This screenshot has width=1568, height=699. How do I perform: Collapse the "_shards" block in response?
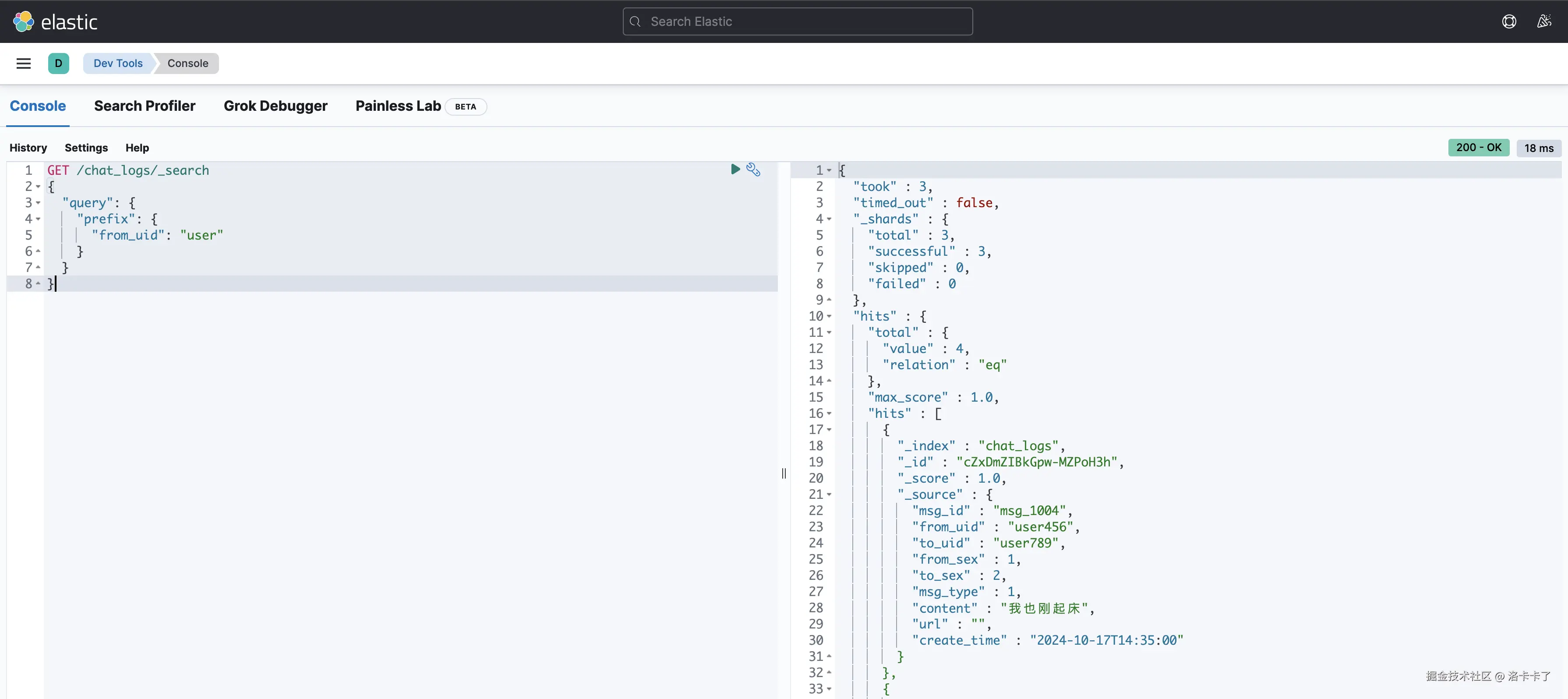829,219
